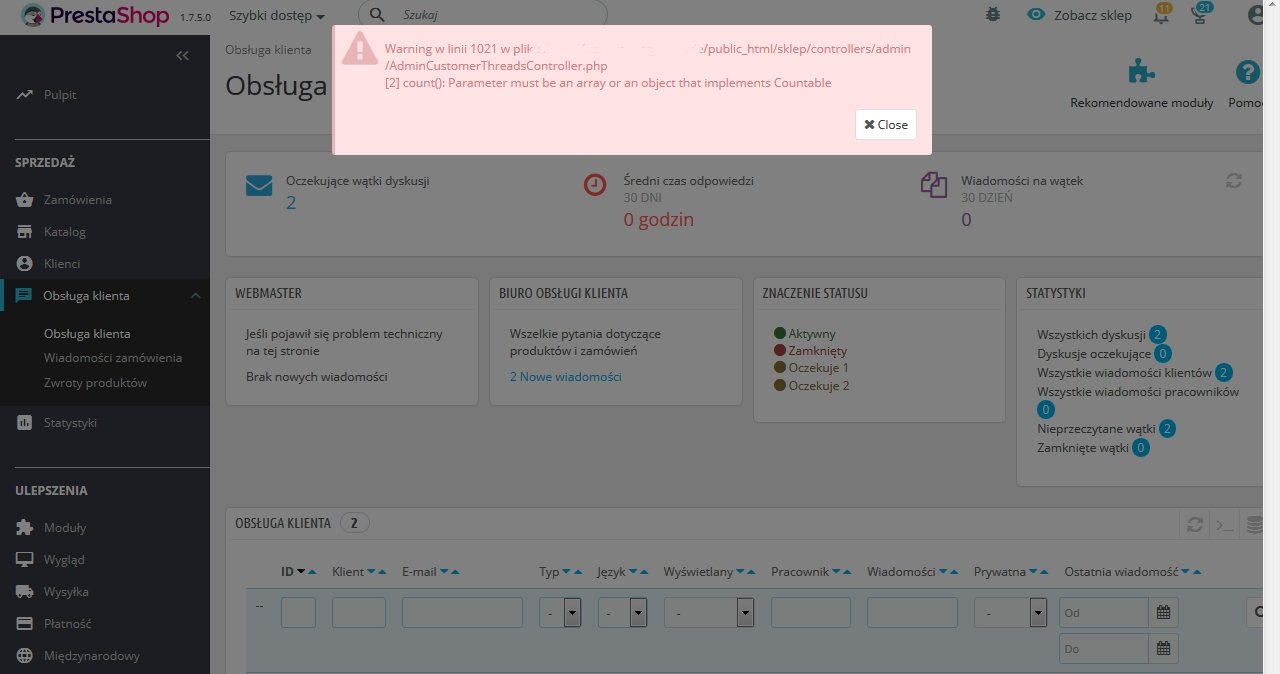Click the Aktywny status label
The image size is (1280, 674).
click(x=812, y=334)
